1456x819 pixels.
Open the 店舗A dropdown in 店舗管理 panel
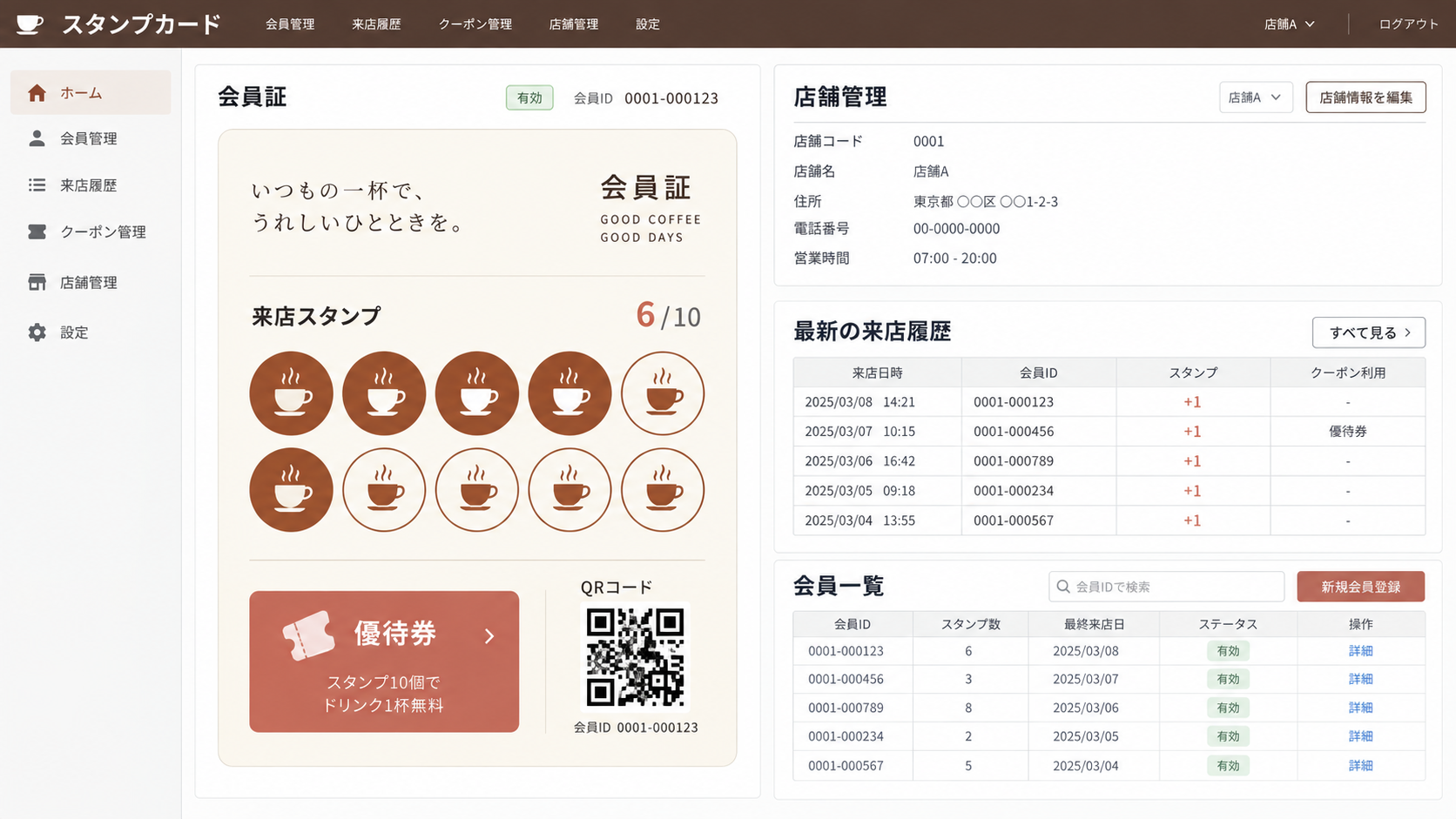point(1255,97)
